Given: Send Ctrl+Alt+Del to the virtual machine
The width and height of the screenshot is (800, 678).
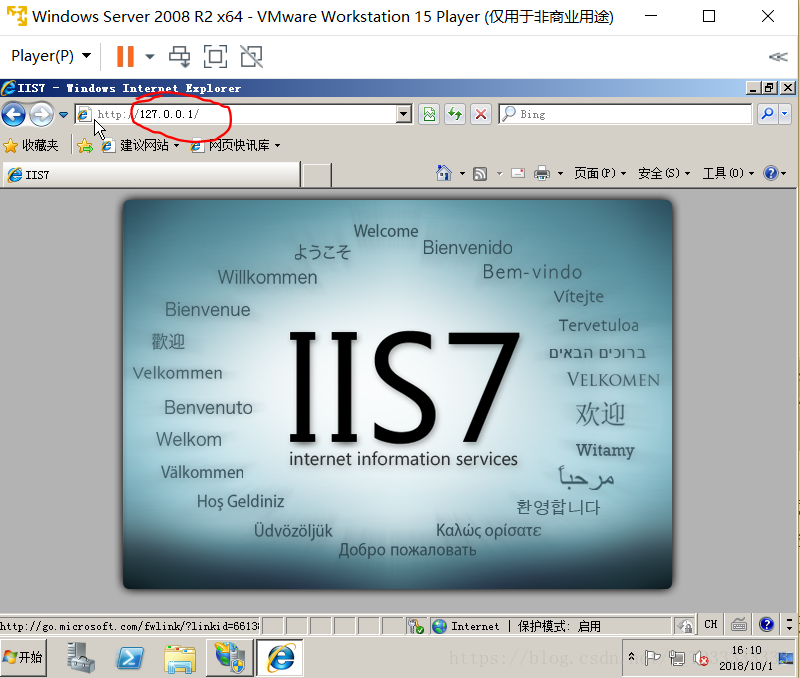Looking at the screenshot, I should (180, 56).
